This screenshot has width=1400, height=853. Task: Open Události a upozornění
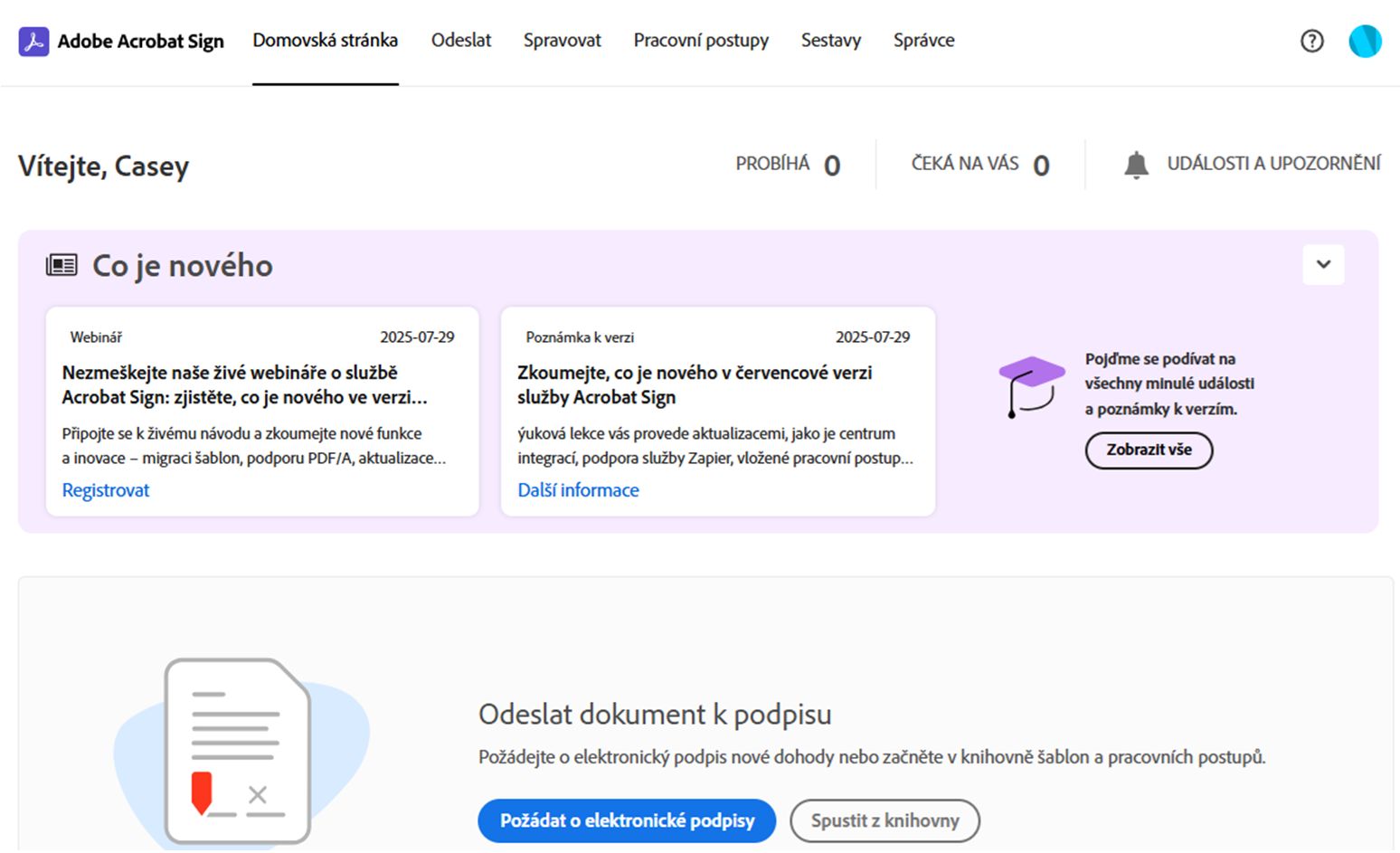point(1273,164)
